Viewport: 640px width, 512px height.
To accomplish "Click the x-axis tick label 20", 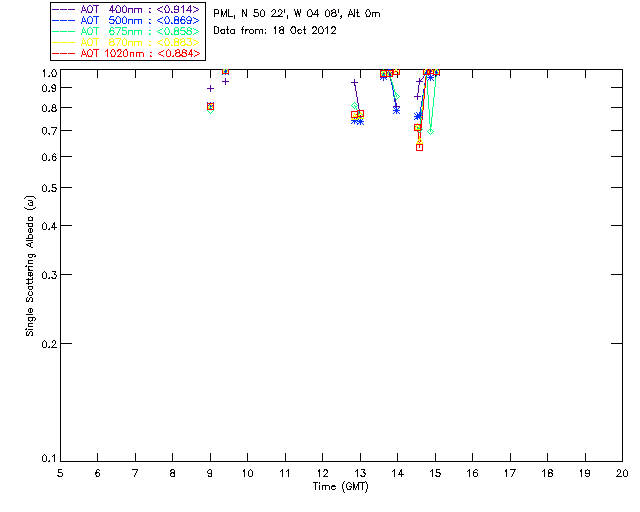I will point(622,473).
